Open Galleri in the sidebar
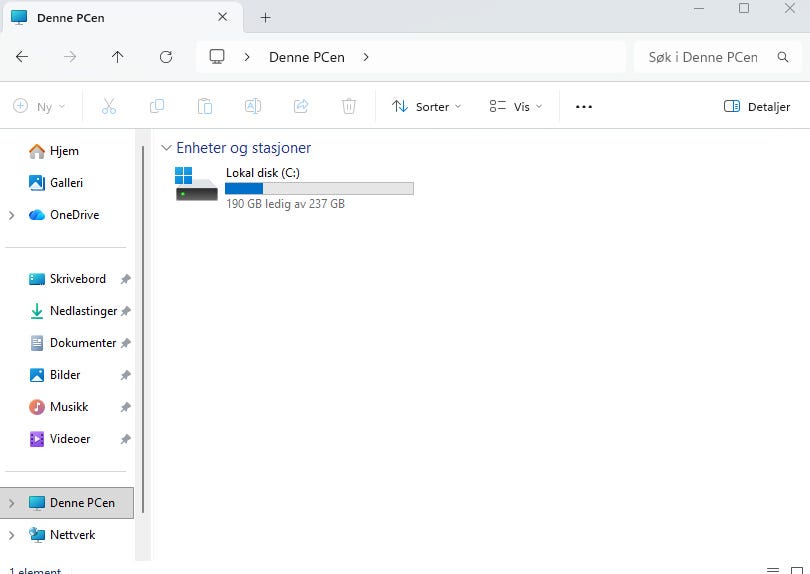The image size is (810, 574). tap(66, 183)
